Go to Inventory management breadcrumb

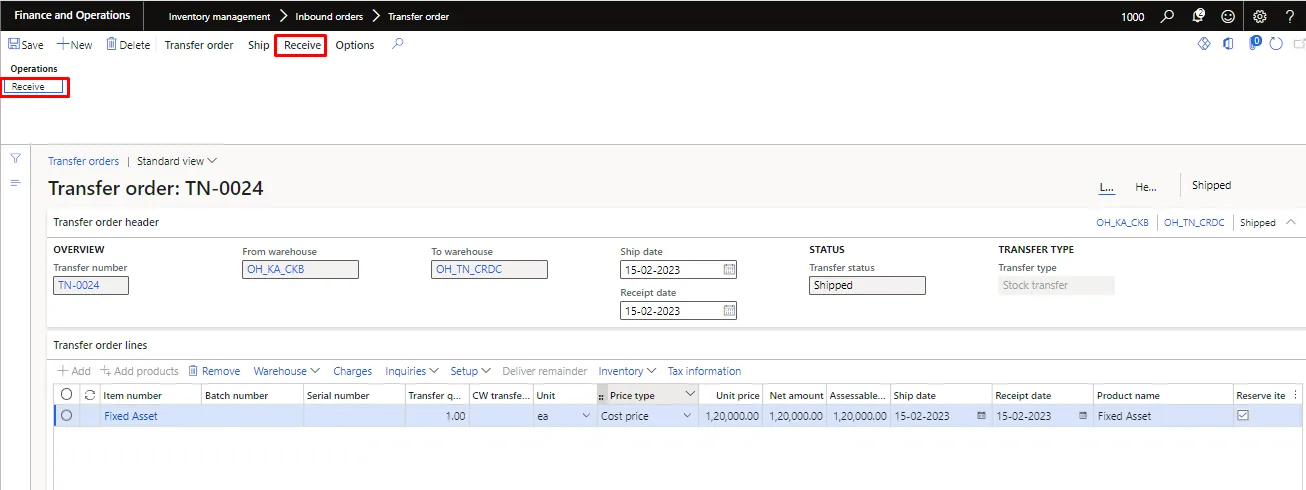(x=219, y=17)
